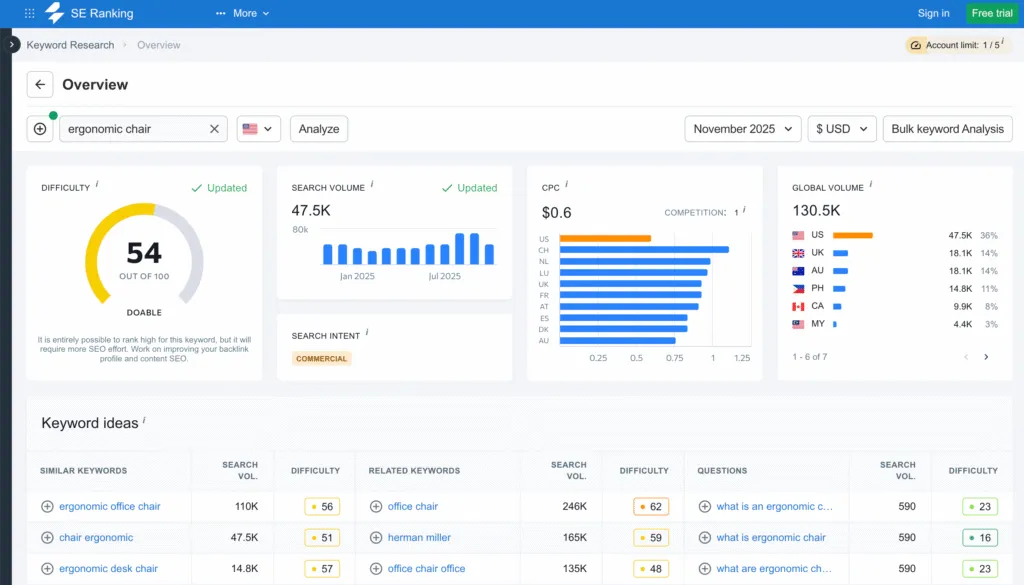This screenshot has height=585, width=1024.
Task: Click the next page arrow under Global Volume
Action: [986, 356]
